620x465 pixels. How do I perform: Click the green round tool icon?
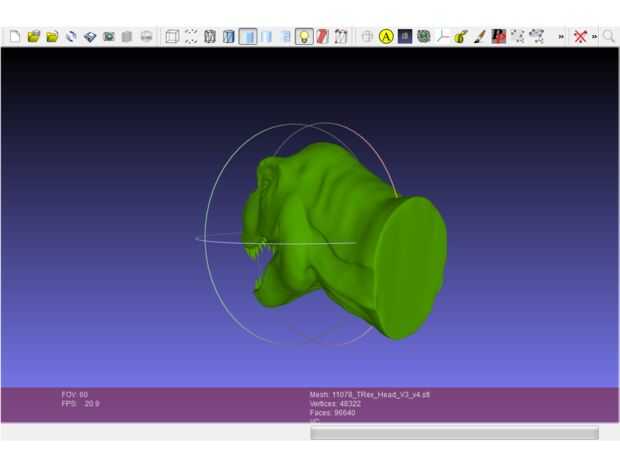(x=423, y=37)
